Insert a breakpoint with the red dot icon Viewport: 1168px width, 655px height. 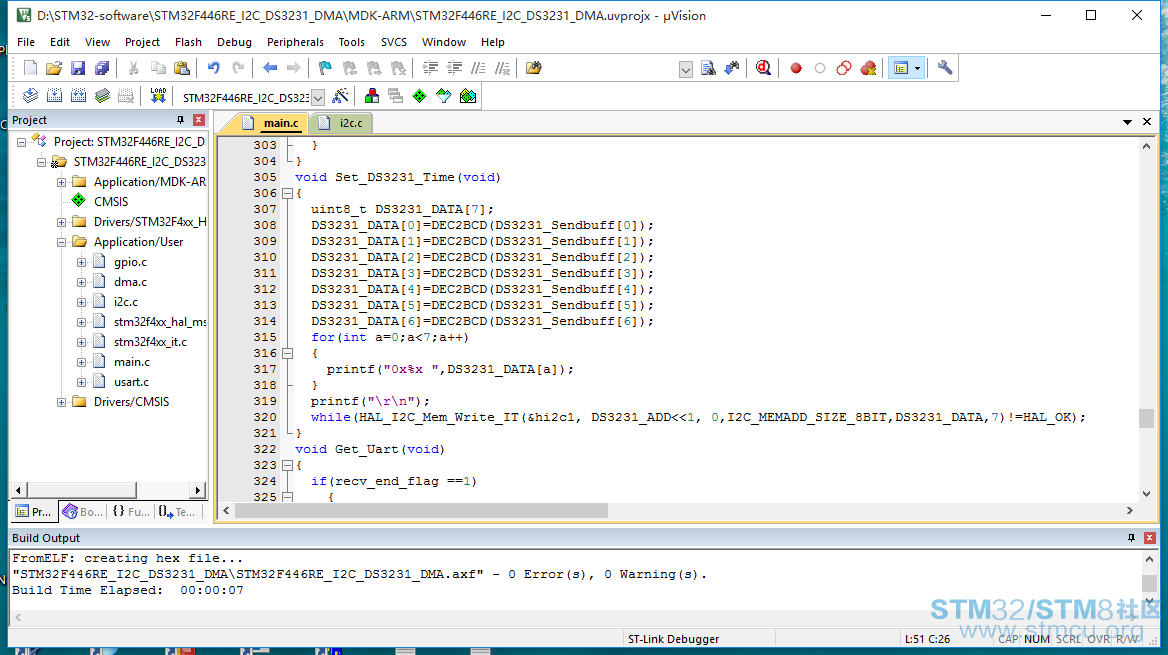tap(796, 68)
